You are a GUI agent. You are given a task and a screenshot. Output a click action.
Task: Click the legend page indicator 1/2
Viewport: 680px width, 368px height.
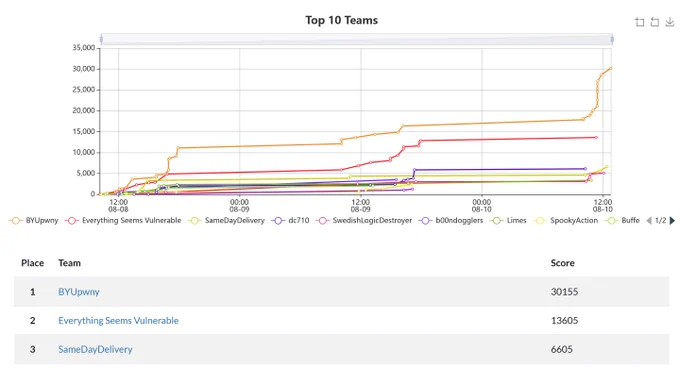coord(660,221)
